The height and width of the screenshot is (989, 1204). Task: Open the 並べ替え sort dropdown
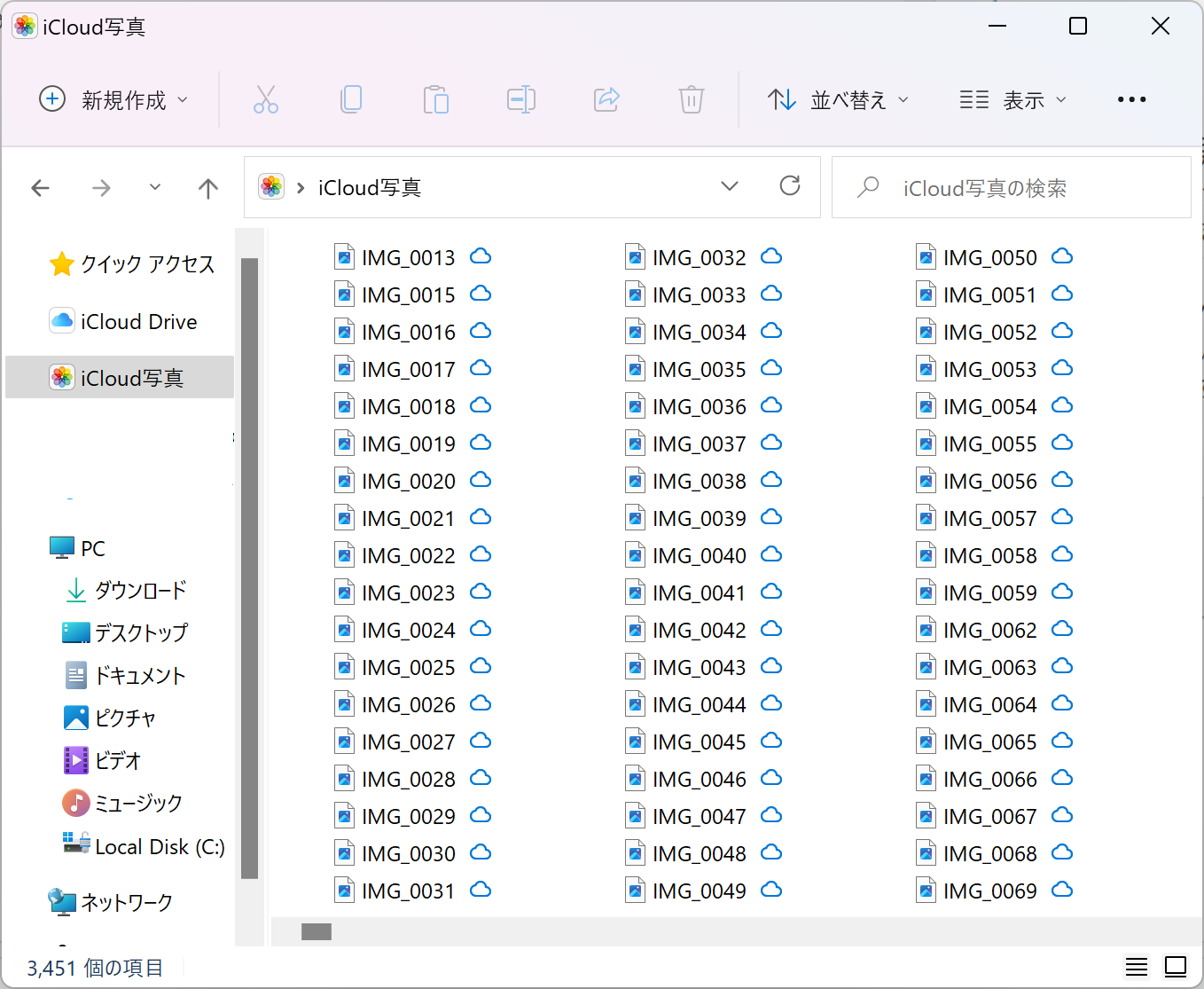tap(838, 99)
